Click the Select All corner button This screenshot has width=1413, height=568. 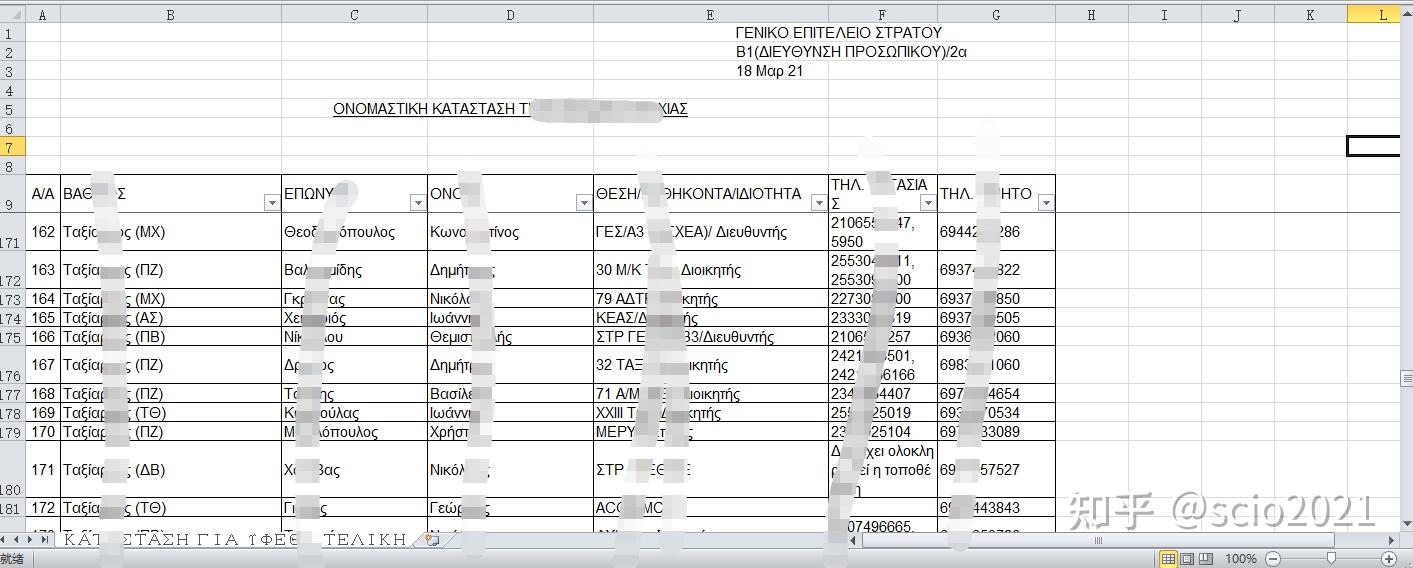click(12, 15)
